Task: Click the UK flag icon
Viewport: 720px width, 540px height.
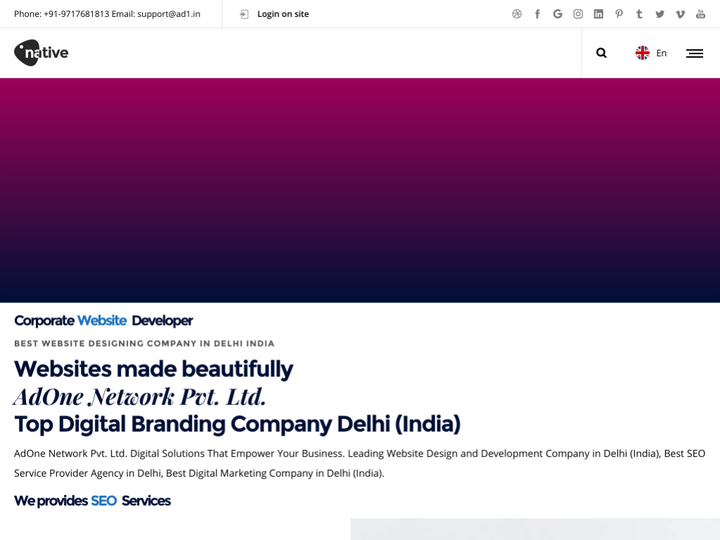Action: (x=642, y=53)
